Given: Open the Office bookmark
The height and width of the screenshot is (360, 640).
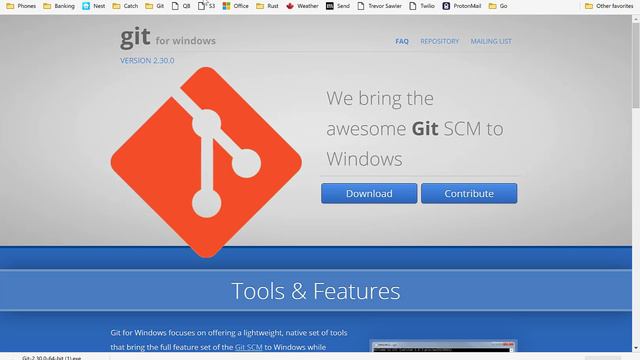Looking at the screenshot, I should pyautogui.click(x=236, y=6).
